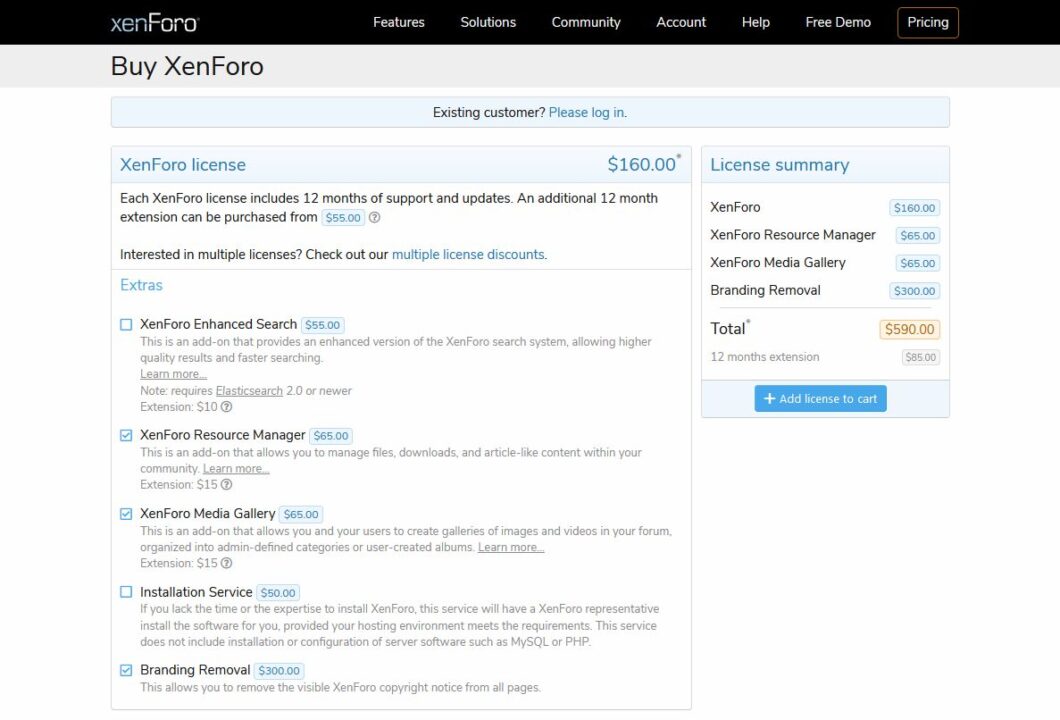Screen dimensions: 1060x720
Task: Click the XenForo $160.00 price in License summary
Action: [915, 208]
